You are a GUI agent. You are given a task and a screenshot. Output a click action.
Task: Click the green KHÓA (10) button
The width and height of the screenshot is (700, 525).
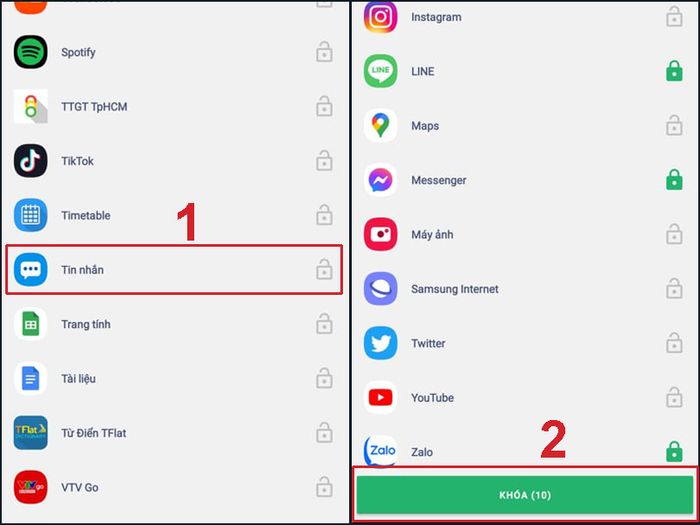(525, 495)
